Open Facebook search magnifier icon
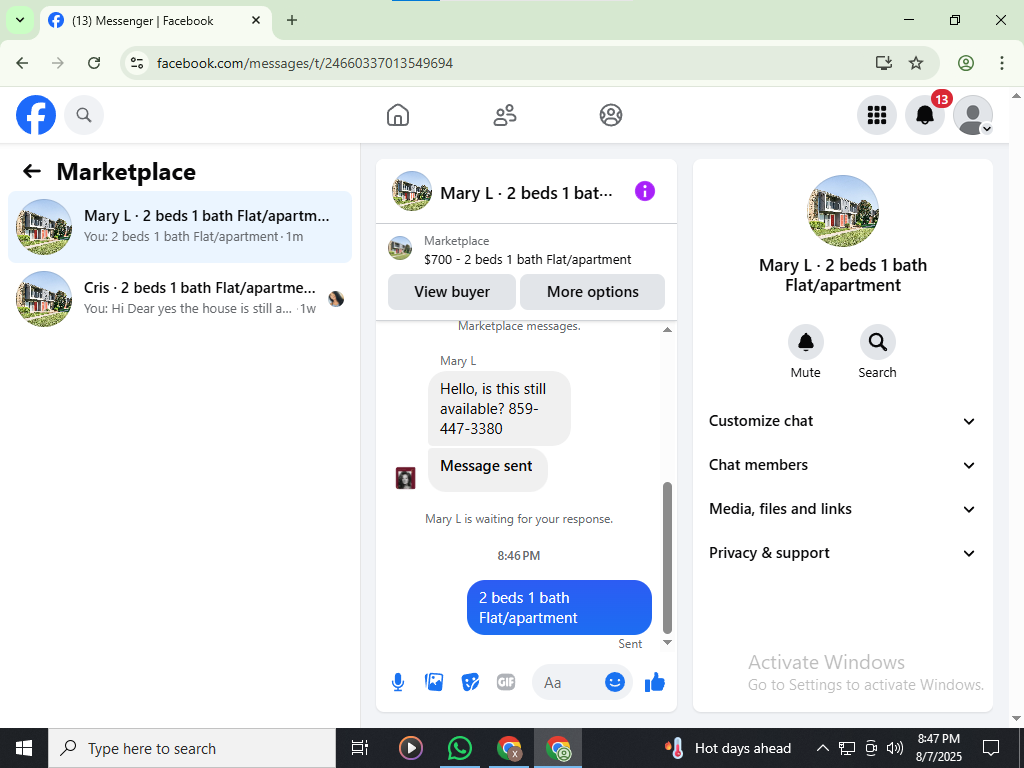The width and height of the screenshot is (1024, 768). [84, 115]
